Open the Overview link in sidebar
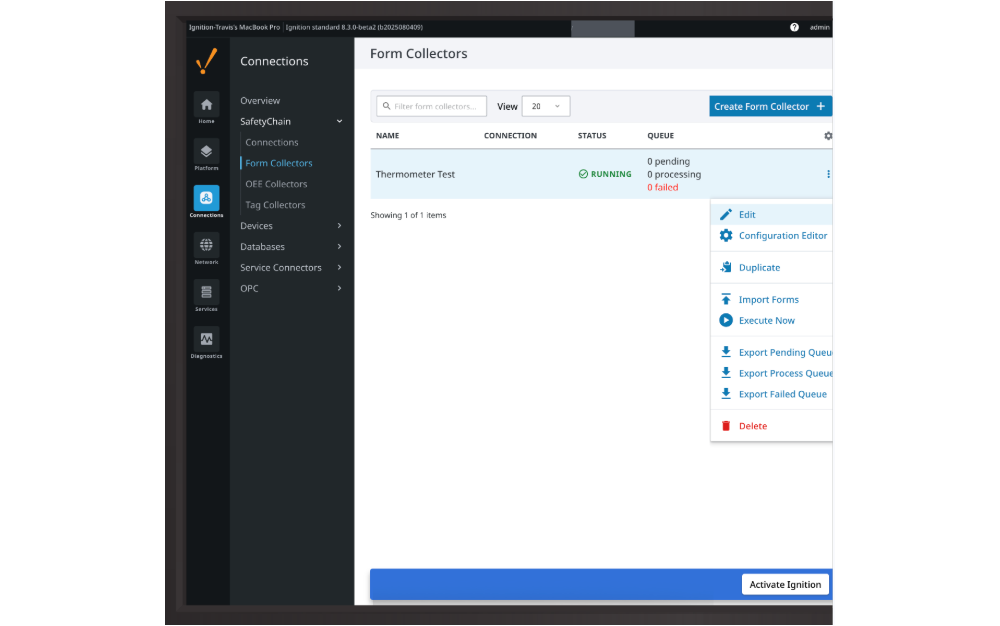 click(260, 101)
